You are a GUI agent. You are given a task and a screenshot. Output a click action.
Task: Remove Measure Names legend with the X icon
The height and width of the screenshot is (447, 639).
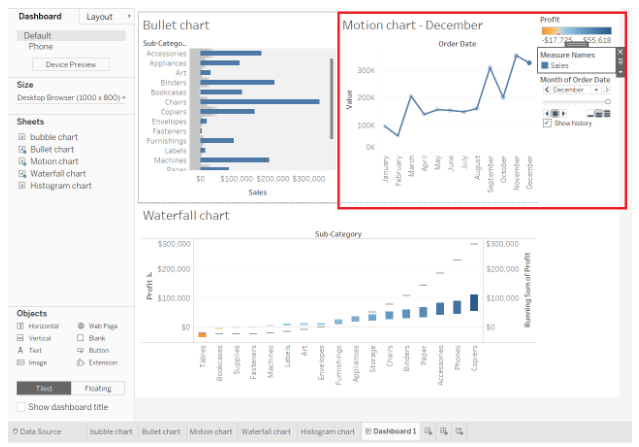click(x=620, y=51)
